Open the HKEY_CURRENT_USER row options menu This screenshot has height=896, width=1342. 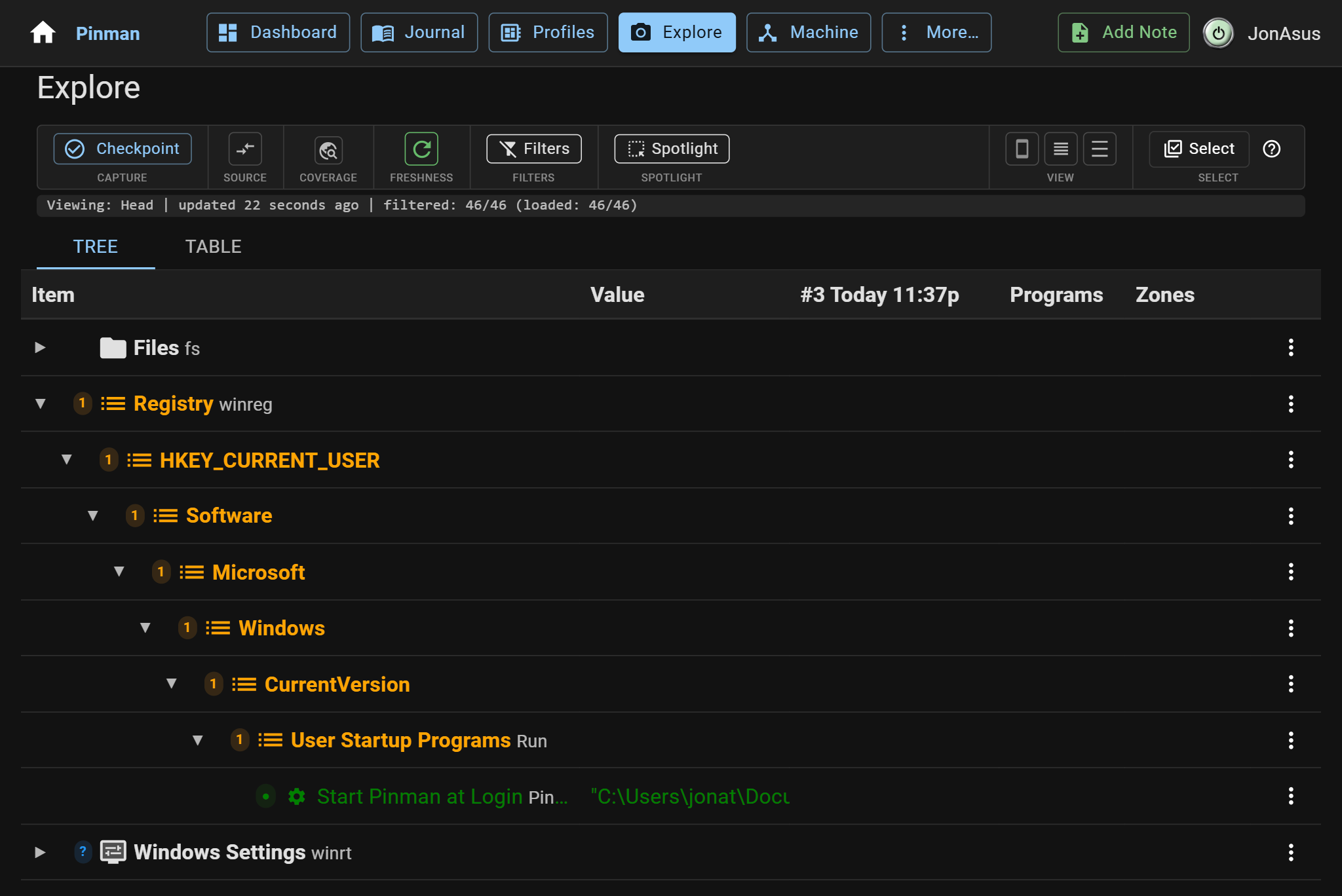click(x=1291, y=459)
